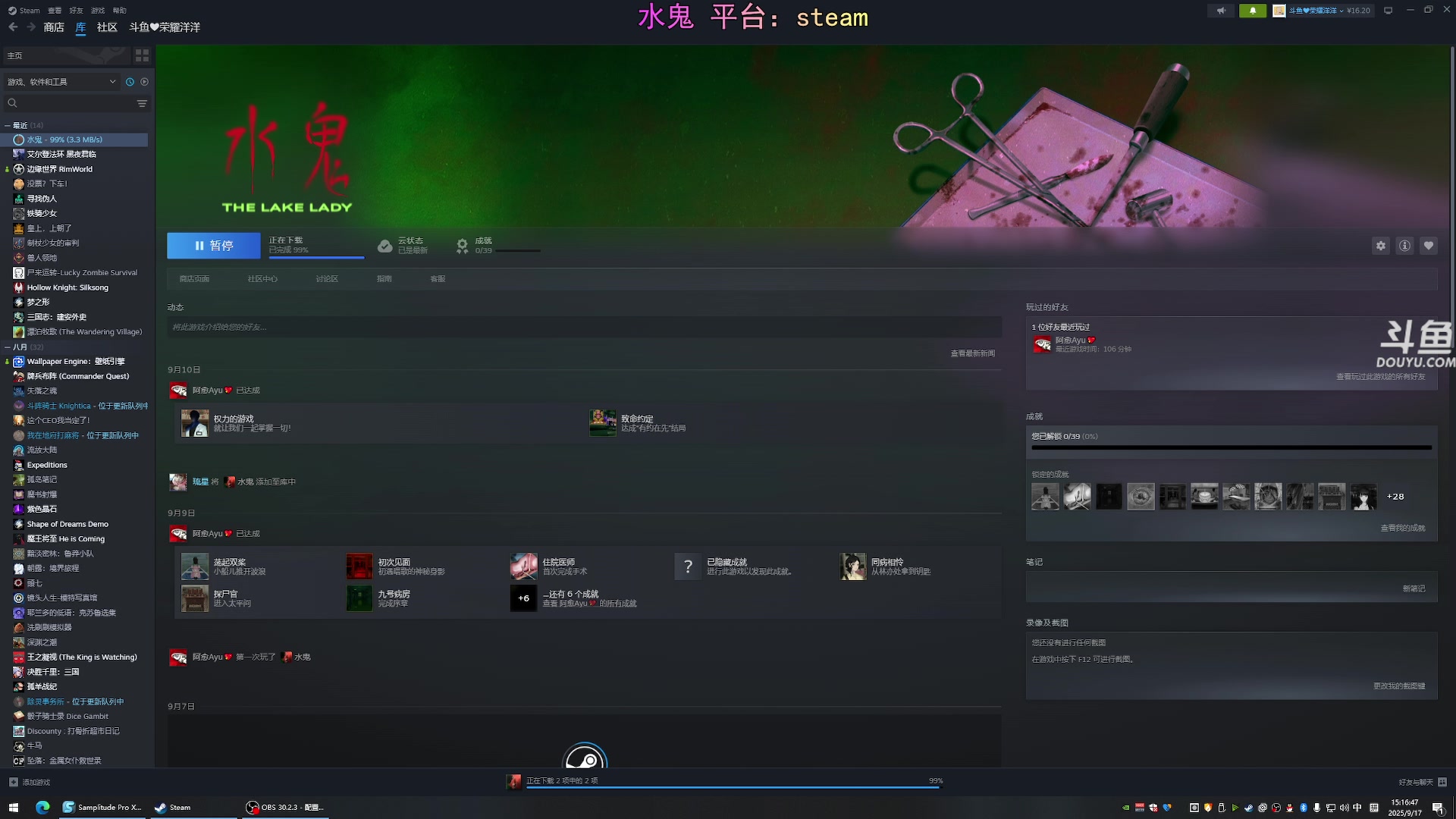Open 致命约定 achievement icon

[603, 423]
